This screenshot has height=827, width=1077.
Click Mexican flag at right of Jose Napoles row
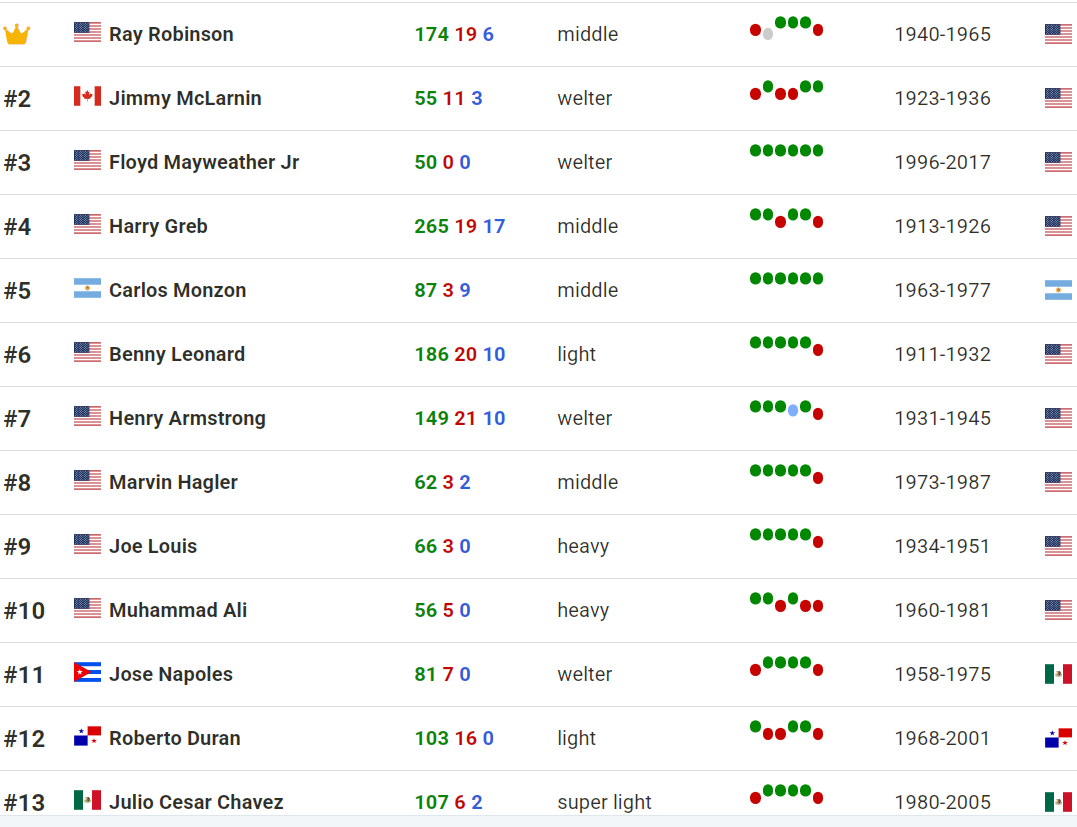click(x=1057, y=674)
